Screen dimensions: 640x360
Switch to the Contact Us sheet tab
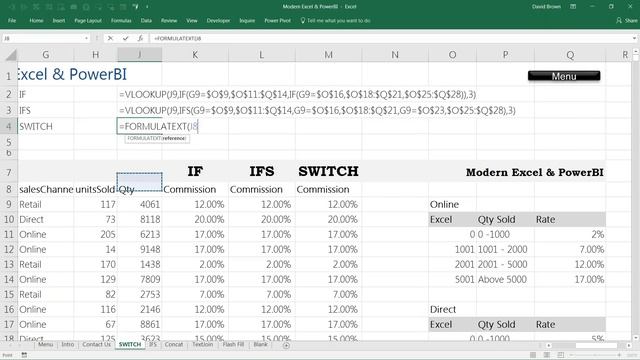(x=96, y=345)
